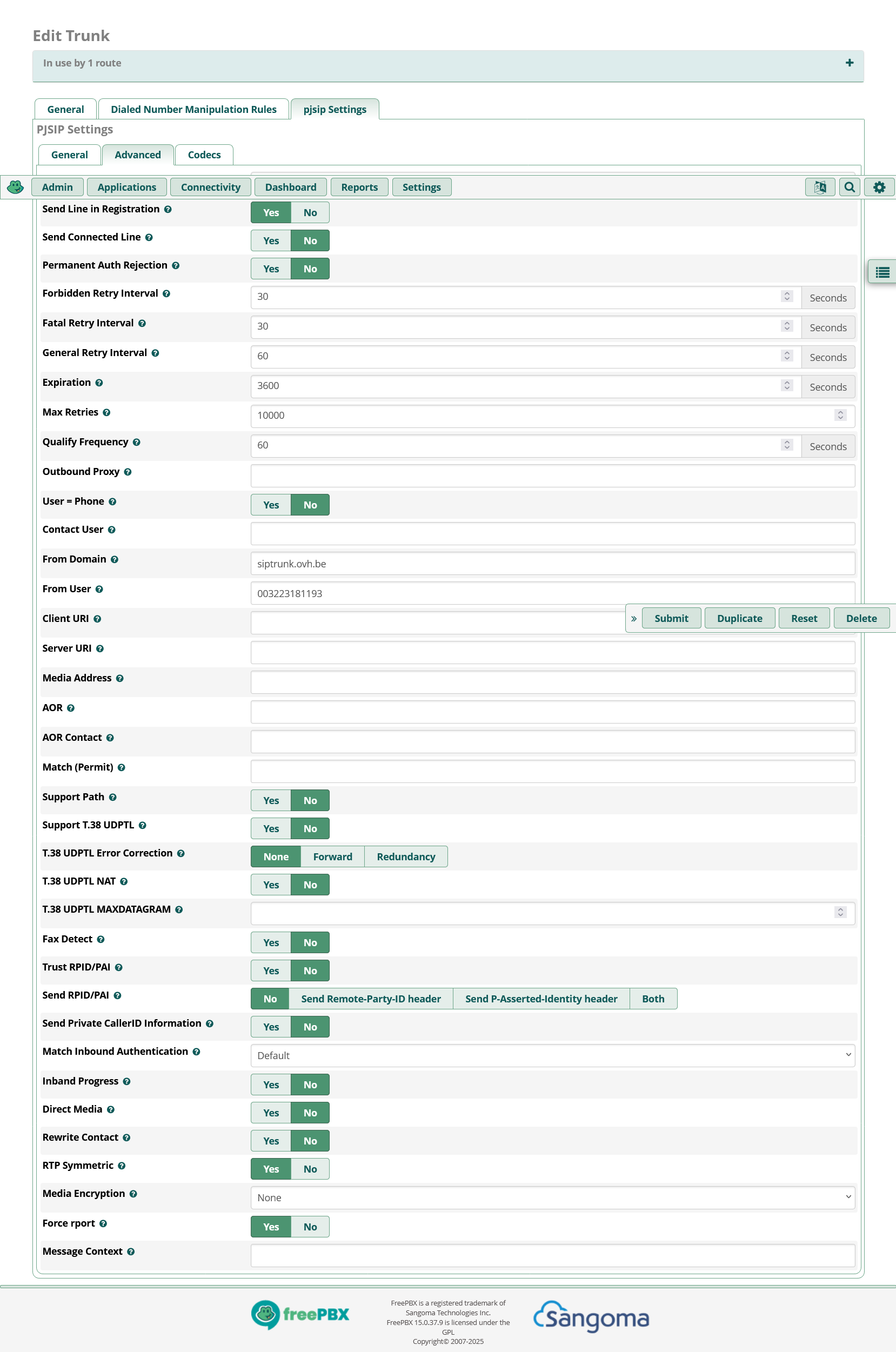Expand the 'In use by 1 route' plus icon
Image resolution: width=896 pixels, height=1352 pixels.
coord(850,63)
